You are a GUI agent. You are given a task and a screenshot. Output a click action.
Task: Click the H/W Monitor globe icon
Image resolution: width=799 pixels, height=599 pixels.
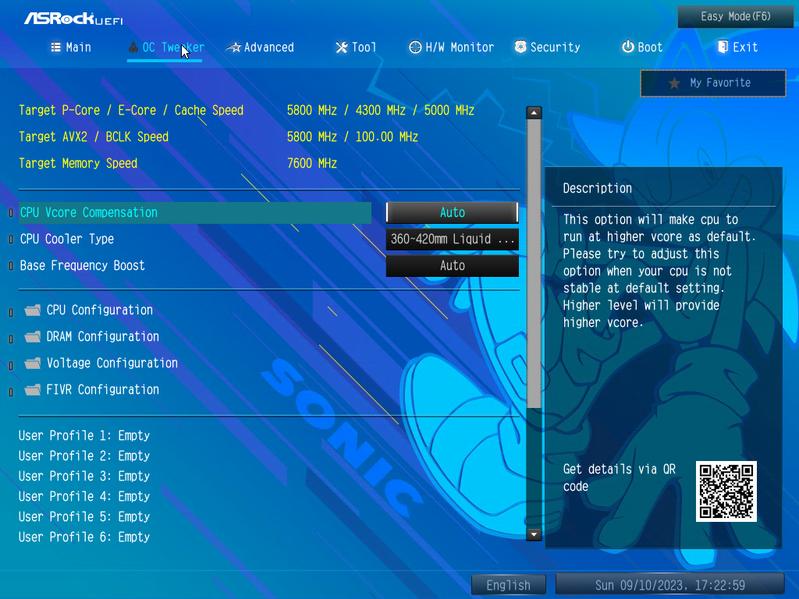tap(415, 47)
